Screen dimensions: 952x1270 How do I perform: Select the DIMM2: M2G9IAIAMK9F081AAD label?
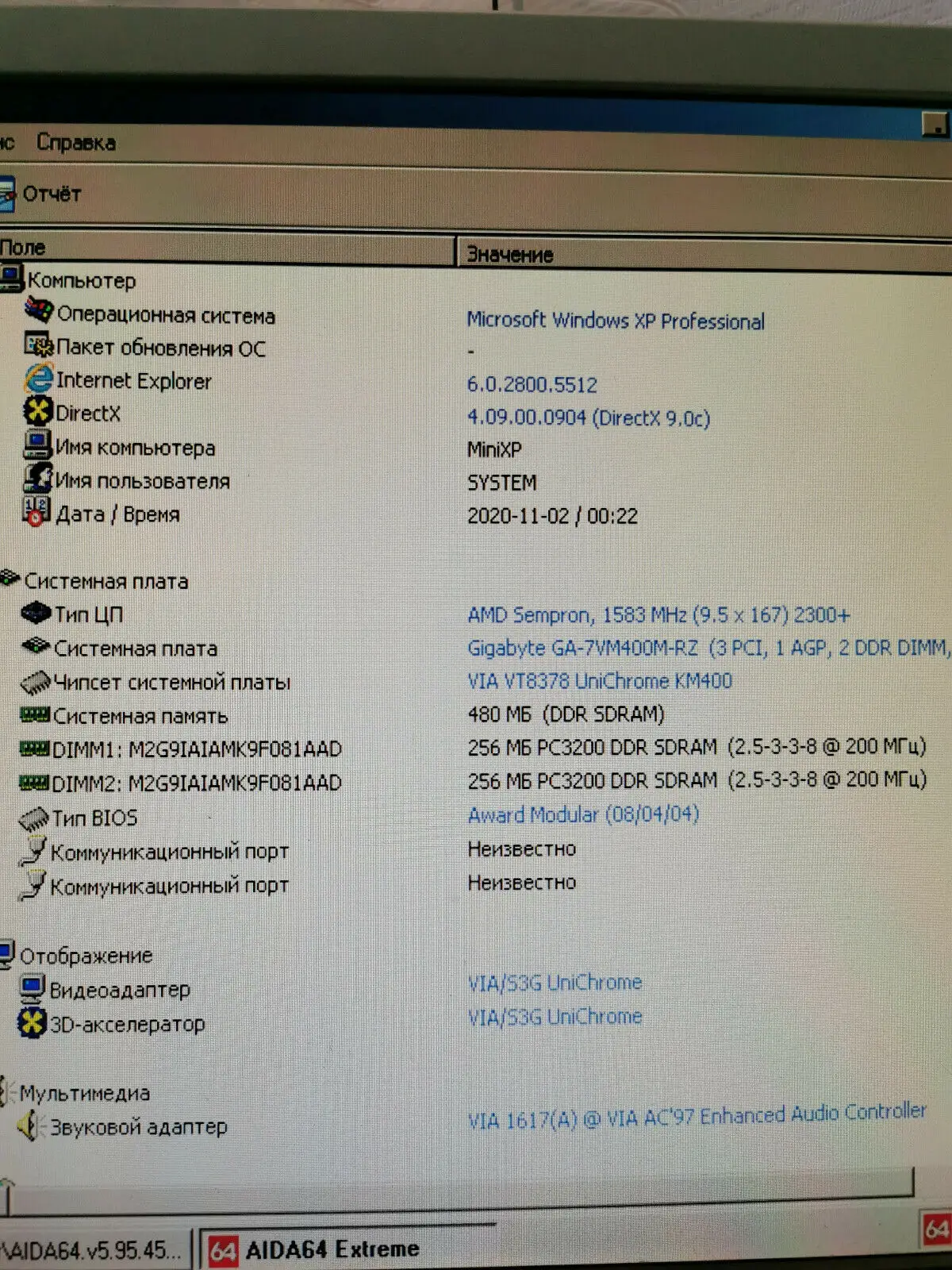coord(197,783)
